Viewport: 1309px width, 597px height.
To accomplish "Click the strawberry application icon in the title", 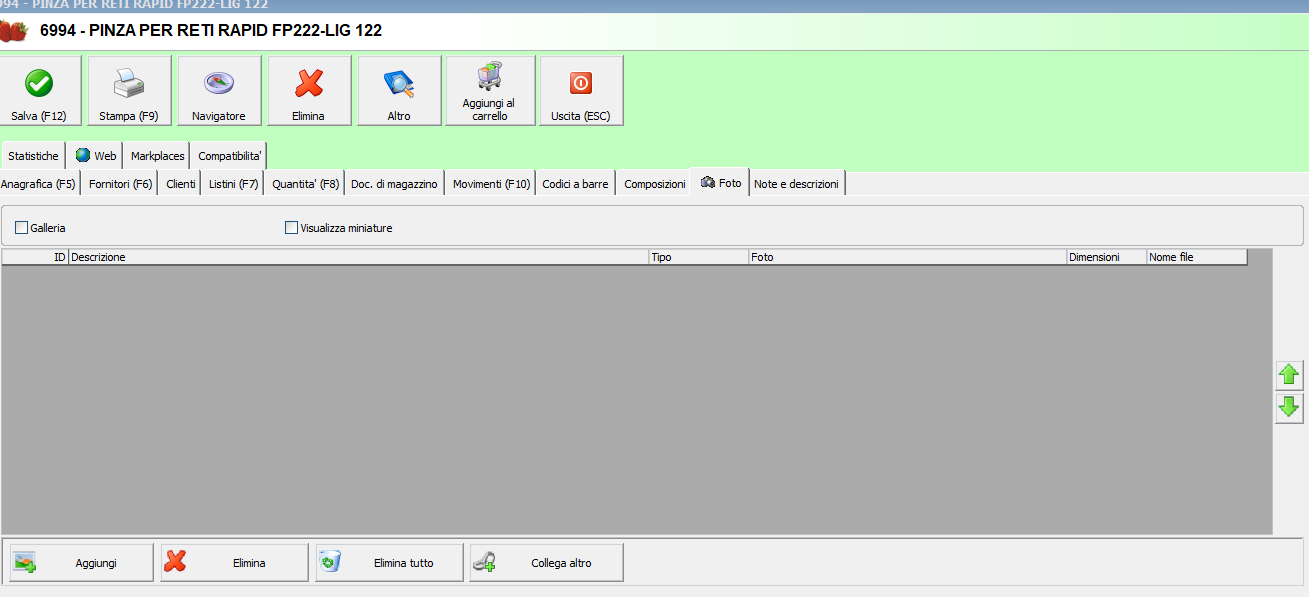I will click(13, 31).
